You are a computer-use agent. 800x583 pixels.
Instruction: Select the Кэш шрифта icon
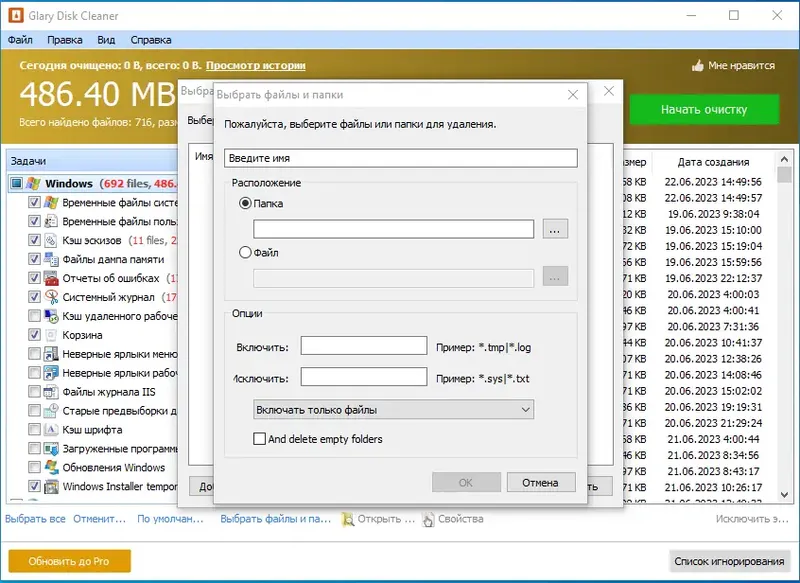point(51,429)
